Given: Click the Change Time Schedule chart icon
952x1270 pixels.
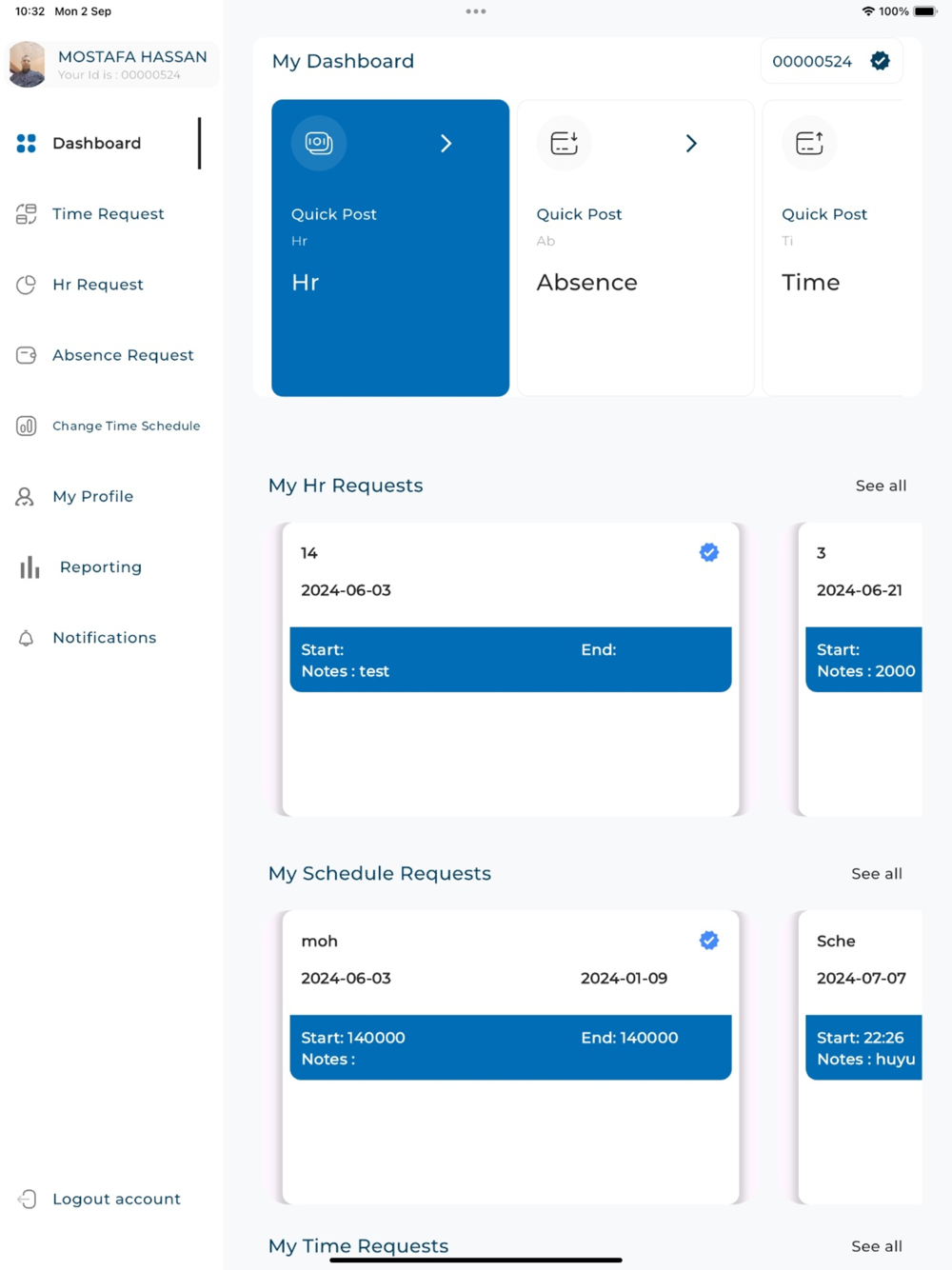Looking at the screenshot, I should click(x=27, y=426).
